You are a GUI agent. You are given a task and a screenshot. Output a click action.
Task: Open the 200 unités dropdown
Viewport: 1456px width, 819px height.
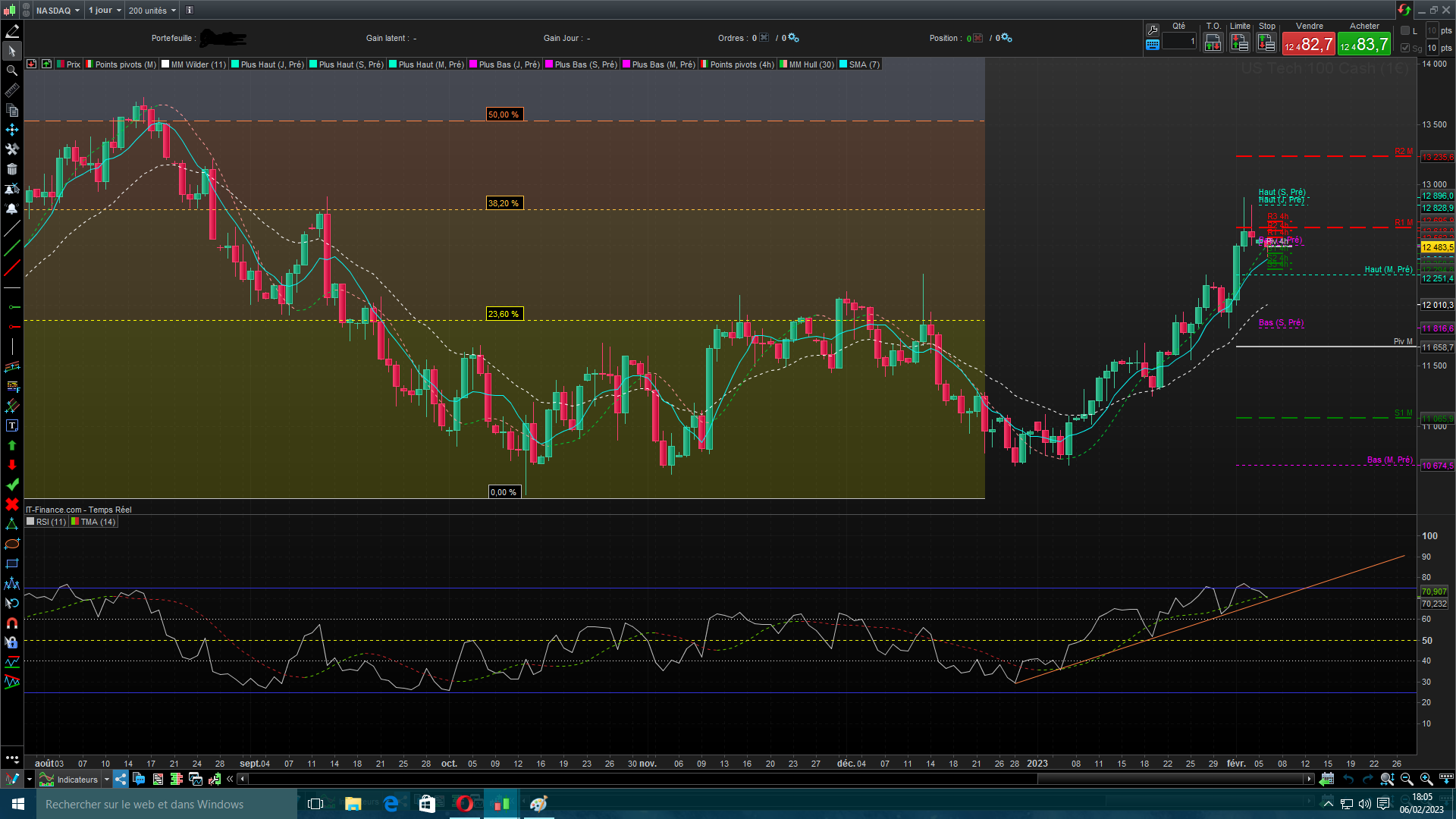click(x=152, y=10)
